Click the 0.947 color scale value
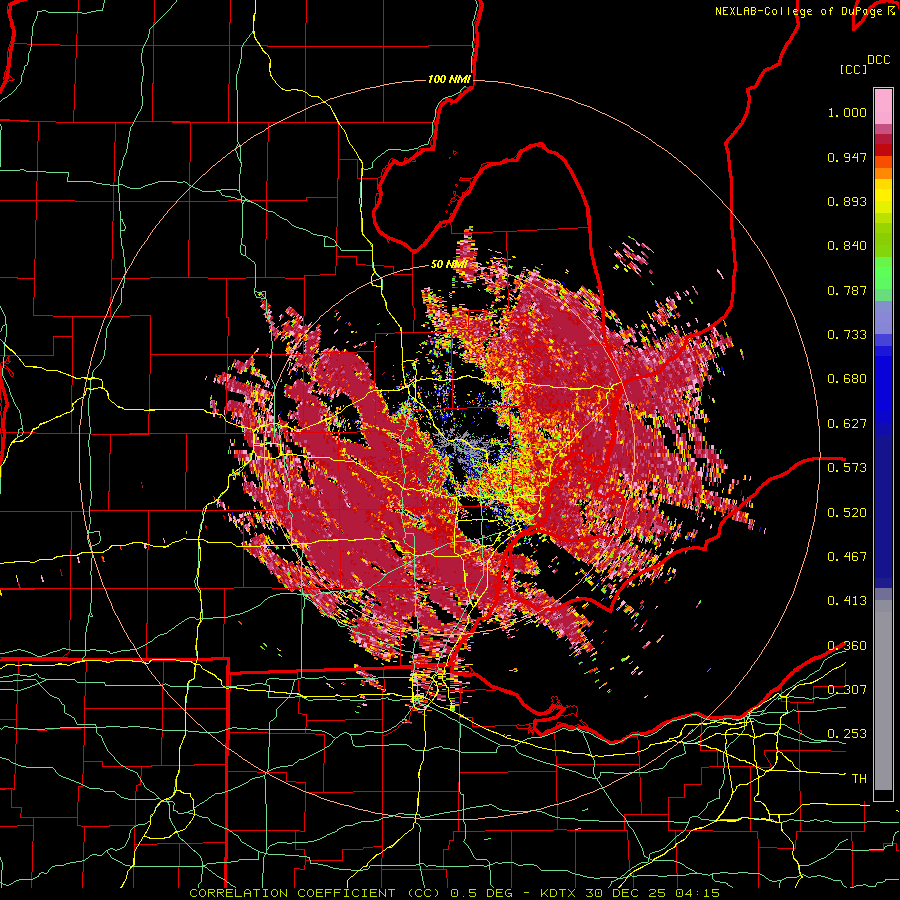 tap(847, 157)
